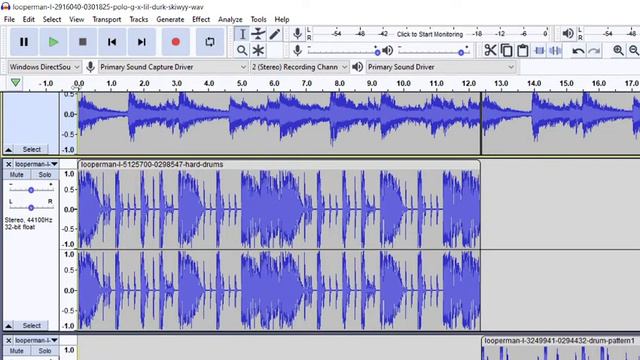
Task: Adjust the hard-drums track pan slider
Action: coord(31,208)
